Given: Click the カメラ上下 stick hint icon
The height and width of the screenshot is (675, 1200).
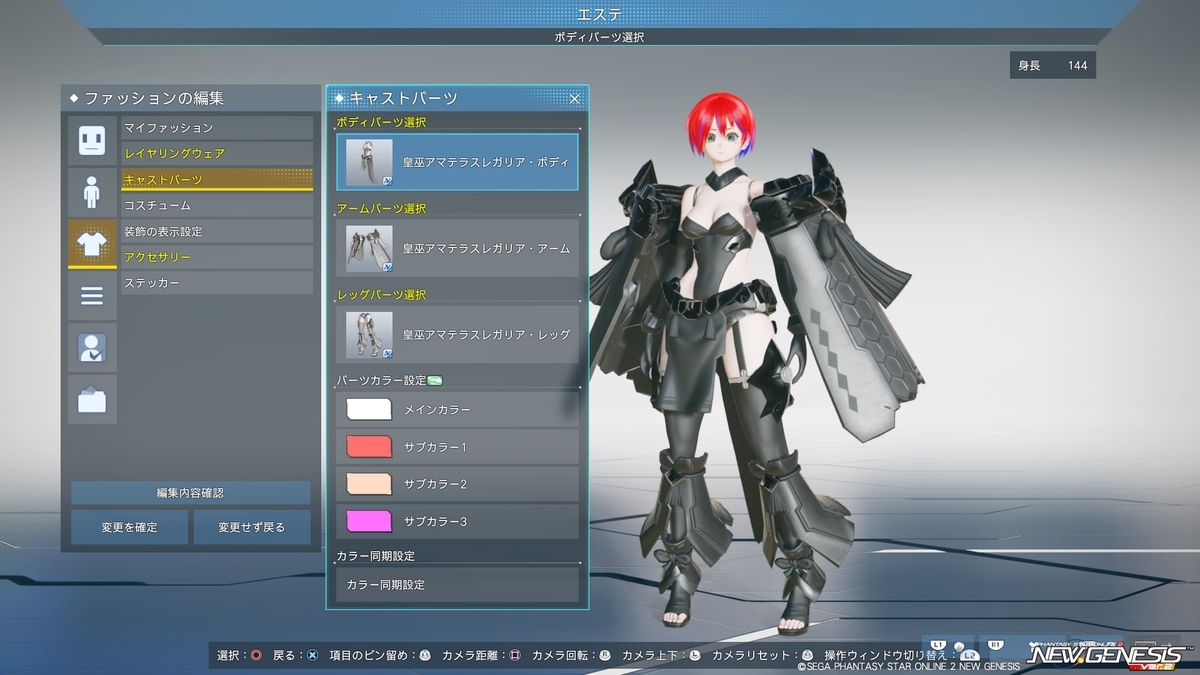Looking at the screenshot, I should 695,655.
